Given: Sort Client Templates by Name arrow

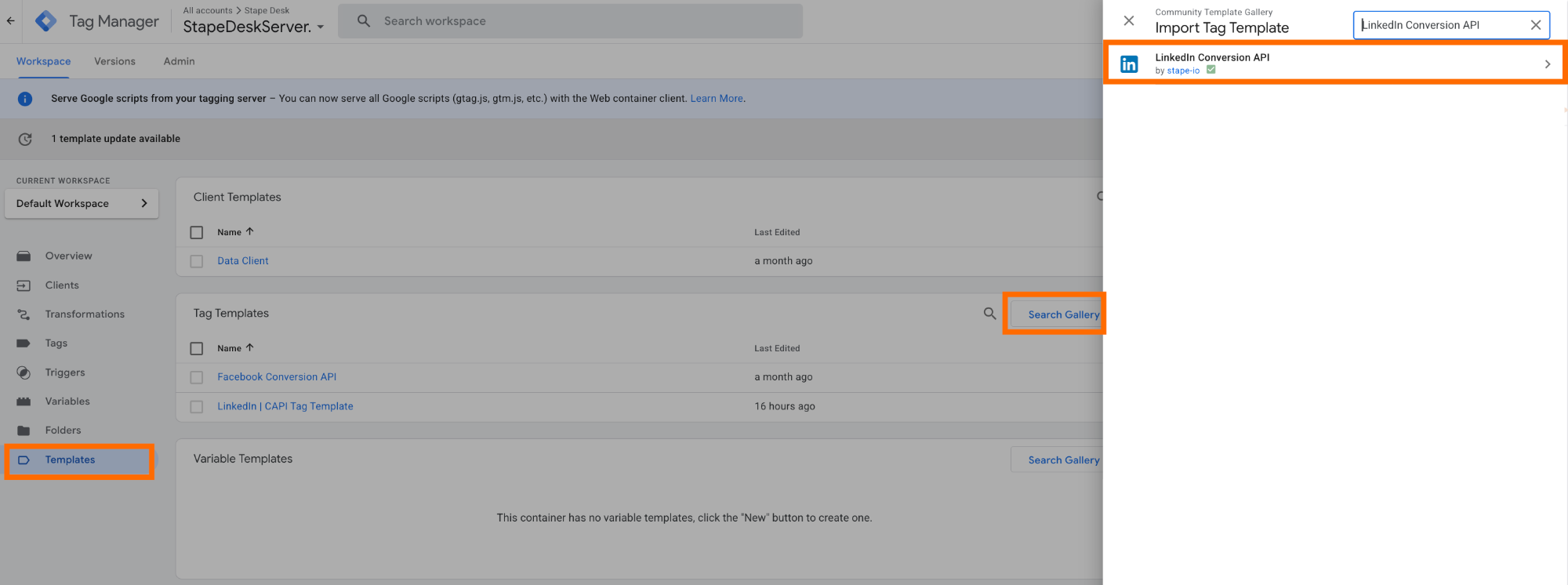Looking at the screenshot, I should tap(249, 231).
